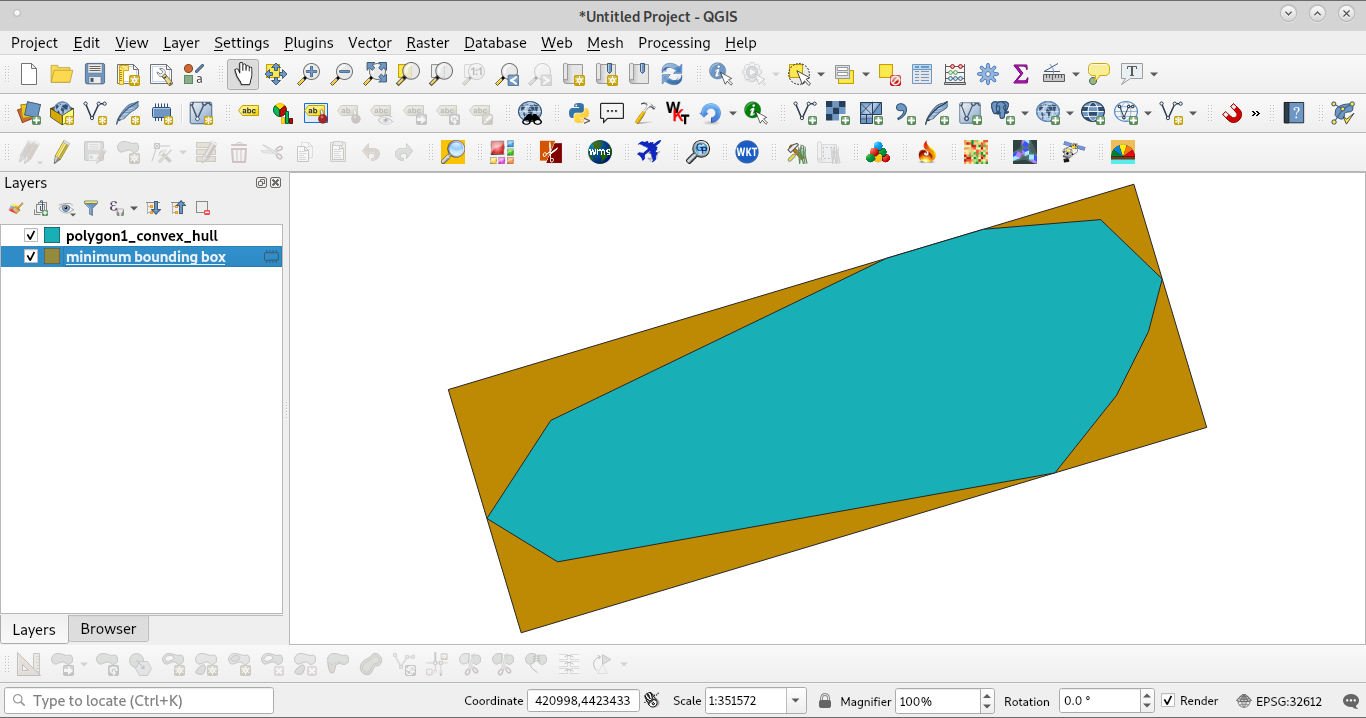Expand the Select Features dropdown
The width and height of the screenshot is (1366, 718).
pos(820,73)
